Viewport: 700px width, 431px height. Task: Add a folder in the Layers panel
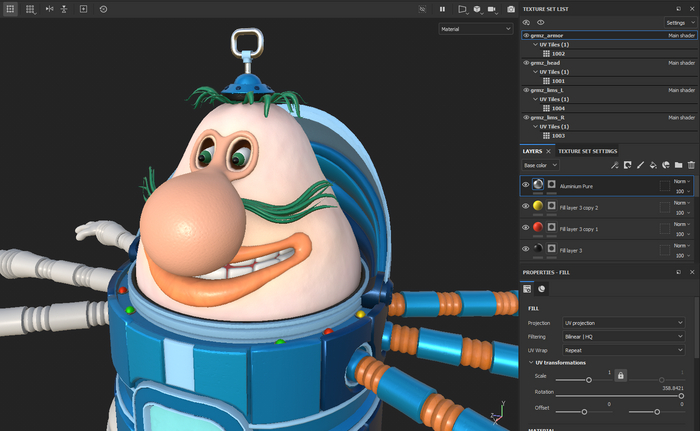coord(678,165)
